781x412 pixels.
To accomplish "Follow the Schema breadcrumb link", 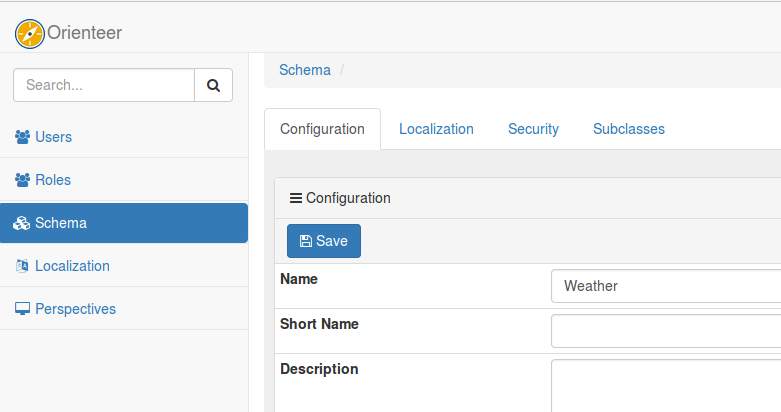I will (x=304, y=70).
